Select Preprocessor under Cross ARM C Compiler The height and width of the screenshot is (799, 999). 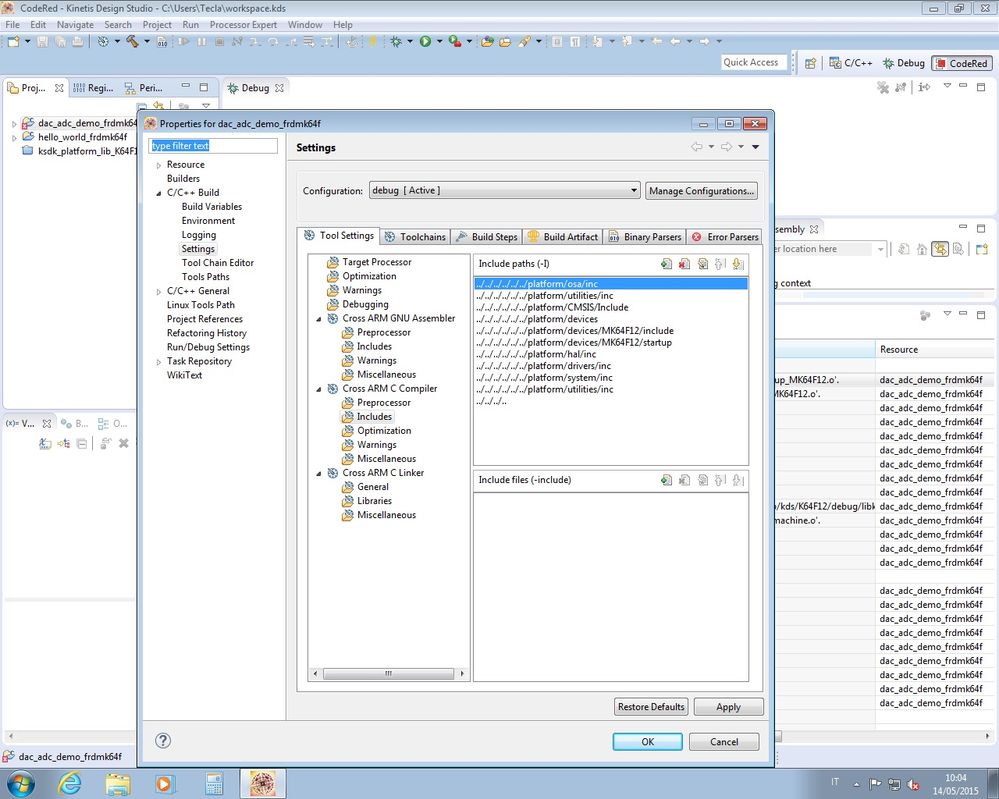pos(384,403)
